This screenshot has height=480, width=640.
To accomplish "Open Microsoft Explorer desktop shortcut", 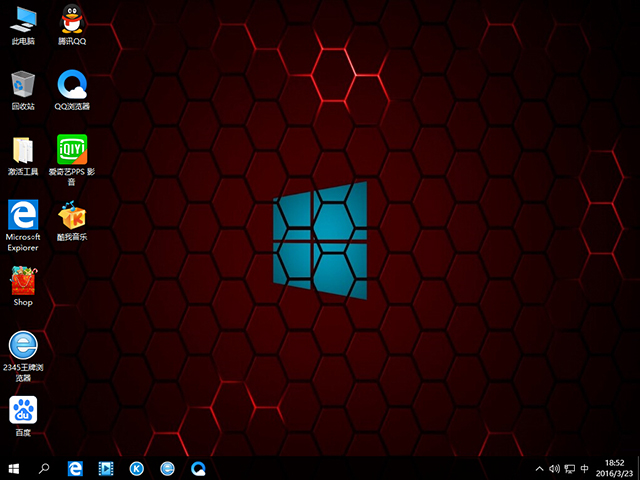I will (x=22, y=215).
